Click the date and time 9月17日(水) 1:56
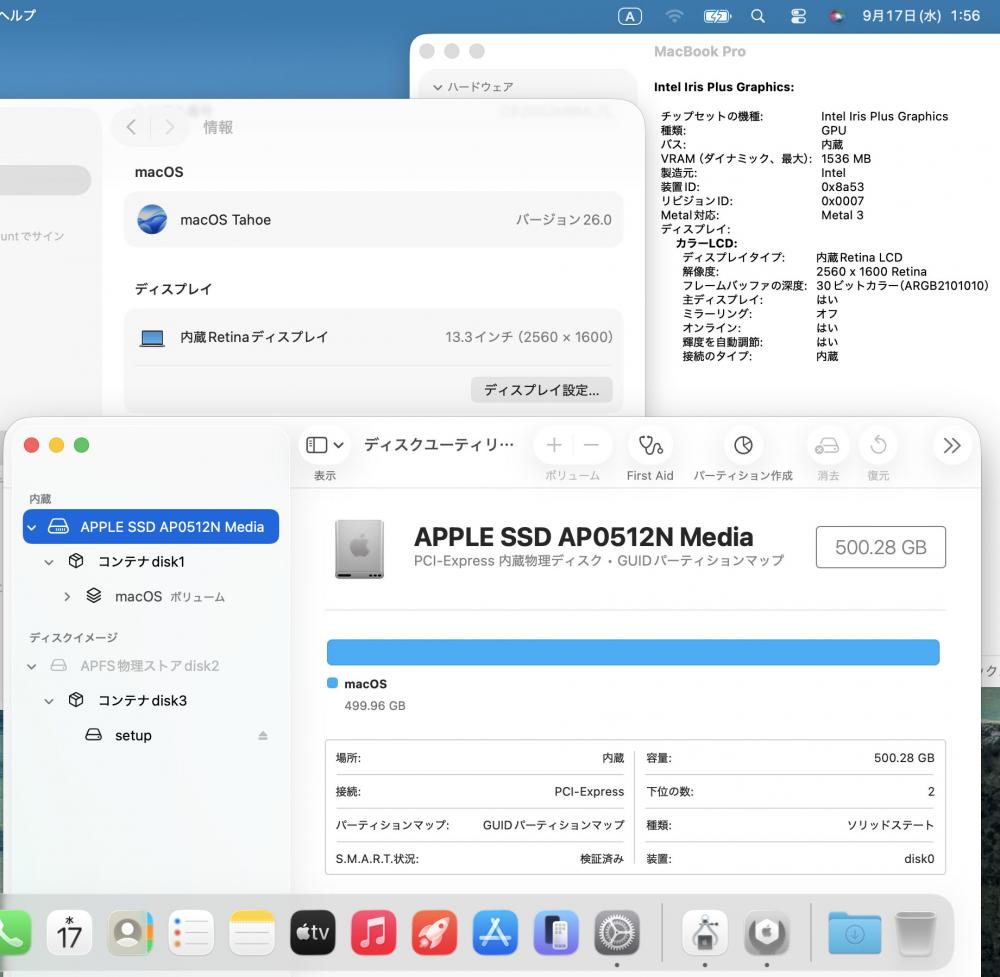The image size is (1000, 977). point(920,16)
